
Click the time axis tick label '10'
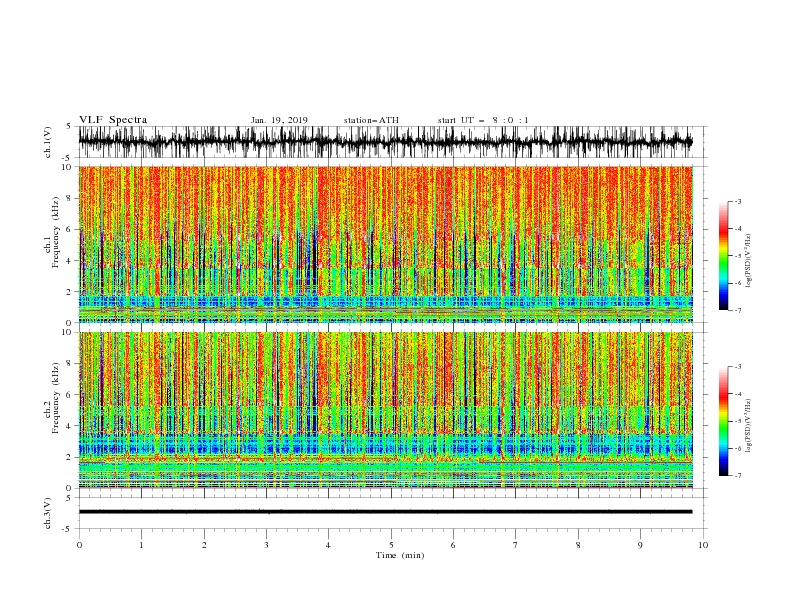703,545
